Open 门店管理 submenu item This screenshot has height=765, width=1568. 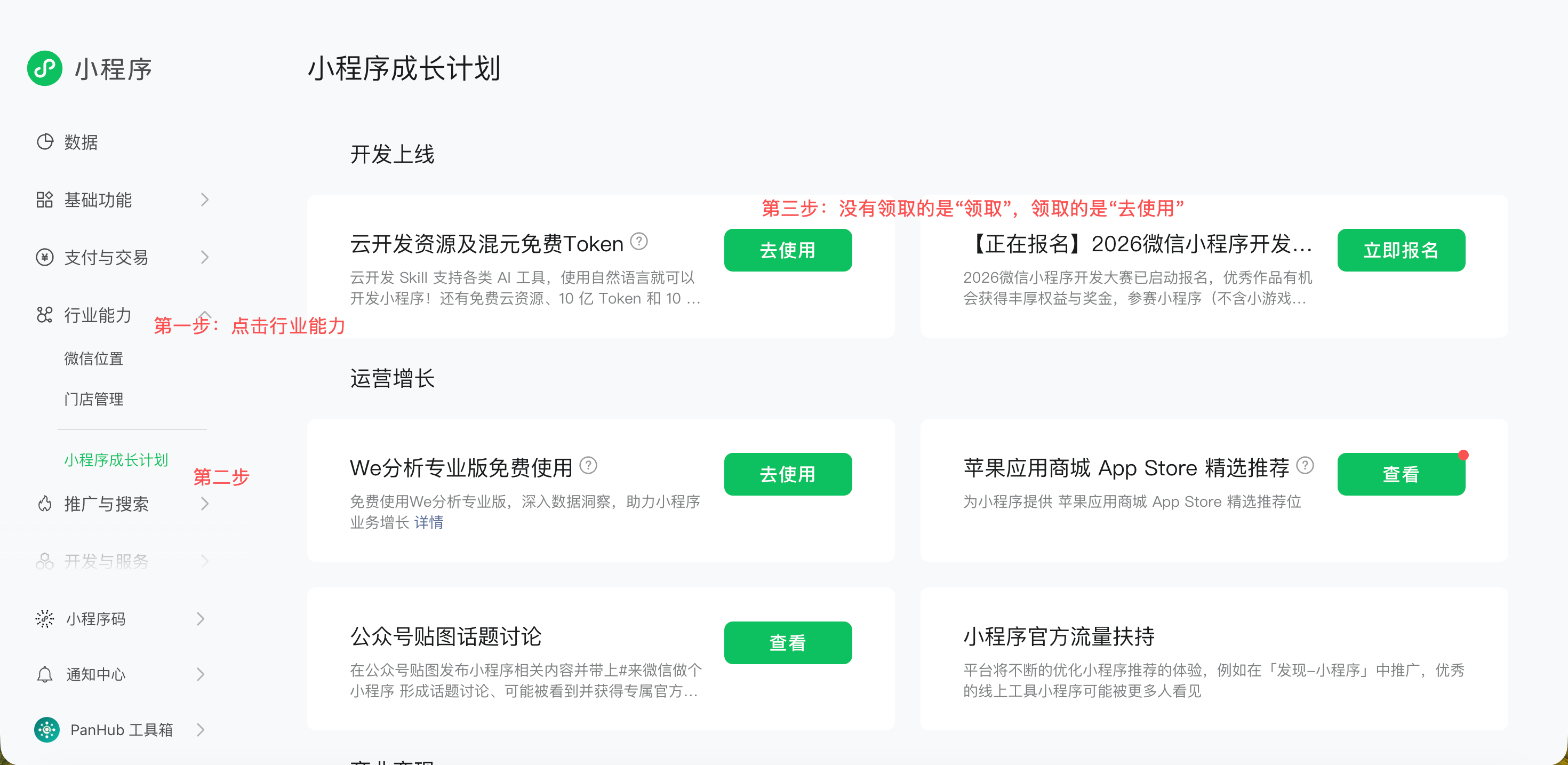point(94,400)
